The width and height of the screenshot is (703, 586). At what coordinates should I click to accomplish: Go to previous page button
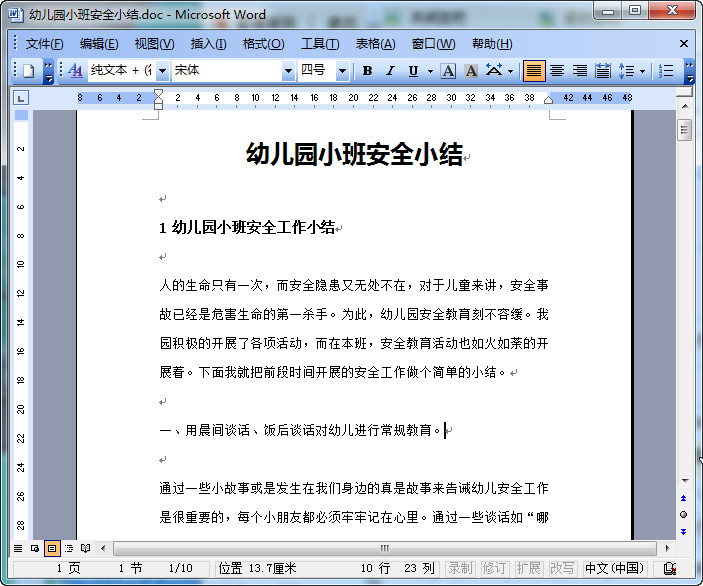tap(684, 498)
